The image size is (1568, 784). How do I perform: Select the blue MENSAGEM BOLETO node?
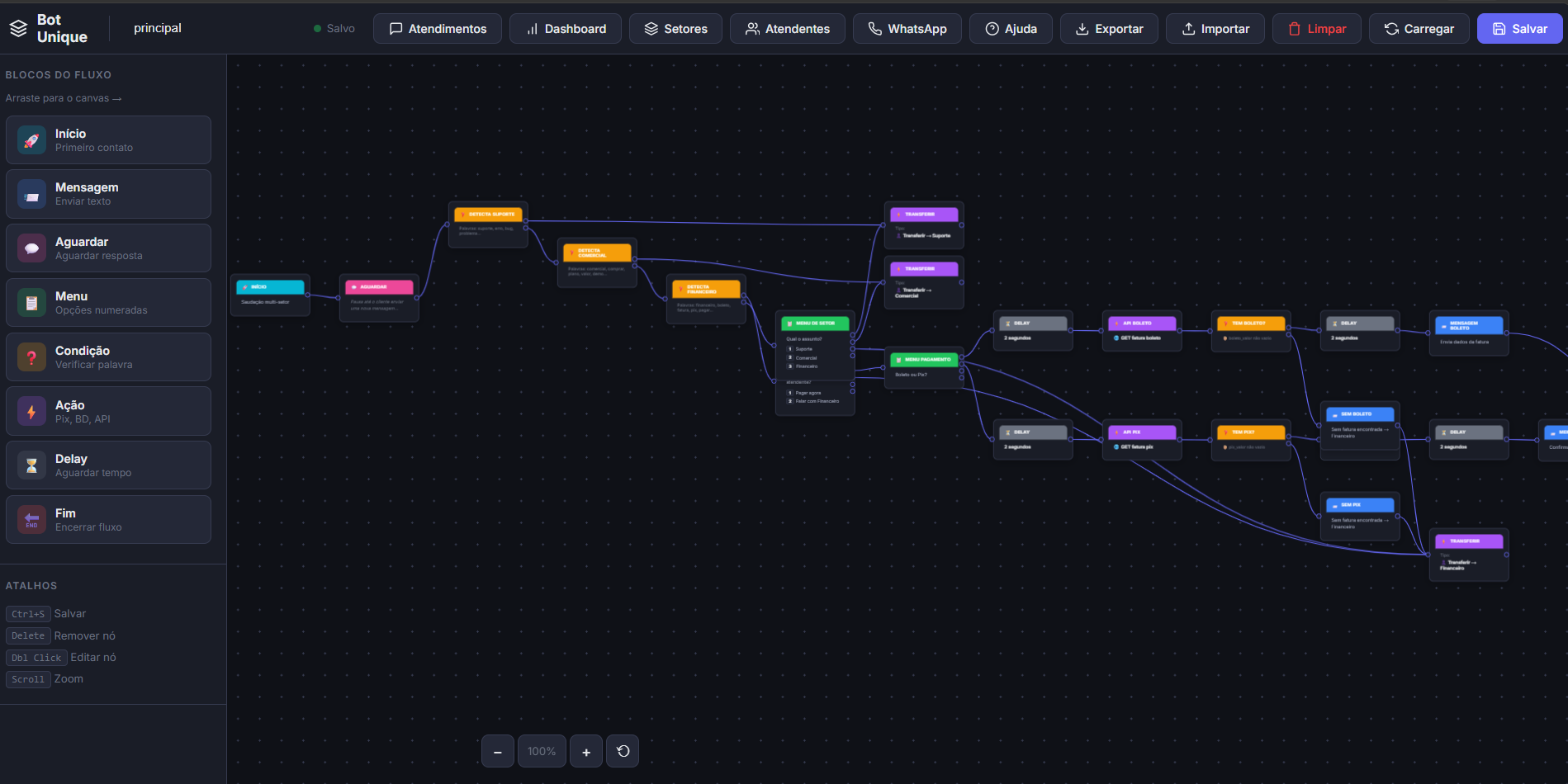1470,333
